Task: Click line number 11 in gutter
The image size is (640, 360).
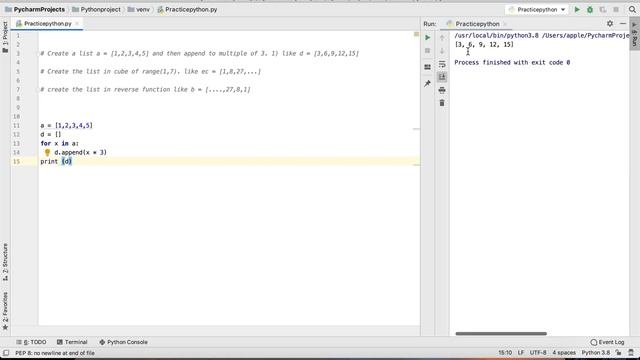Action: pos(16,125)
